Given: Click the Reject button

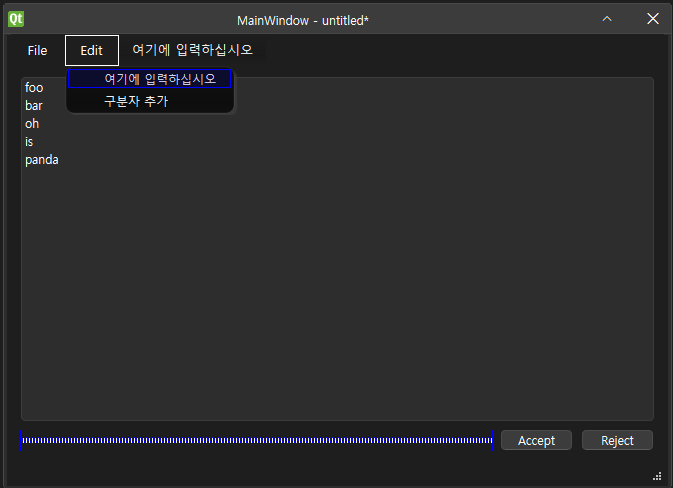Looking at the screenshot, I should tap(617, 440).
